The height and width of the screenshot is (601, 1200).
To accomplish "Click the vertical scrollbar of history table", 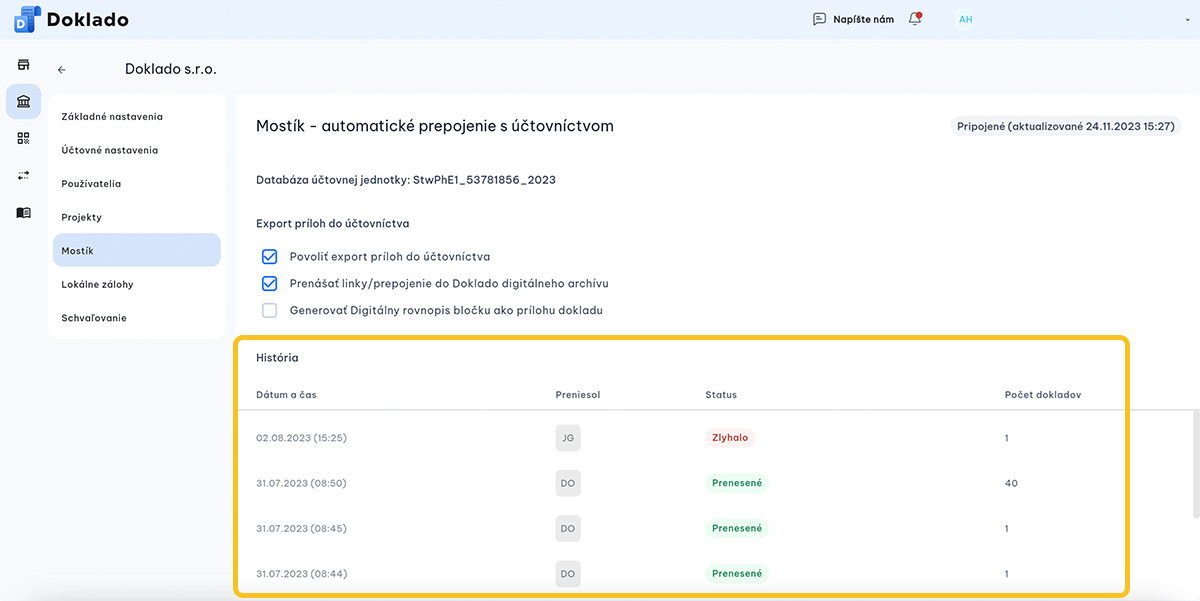I will click(x=1196, y=463).
